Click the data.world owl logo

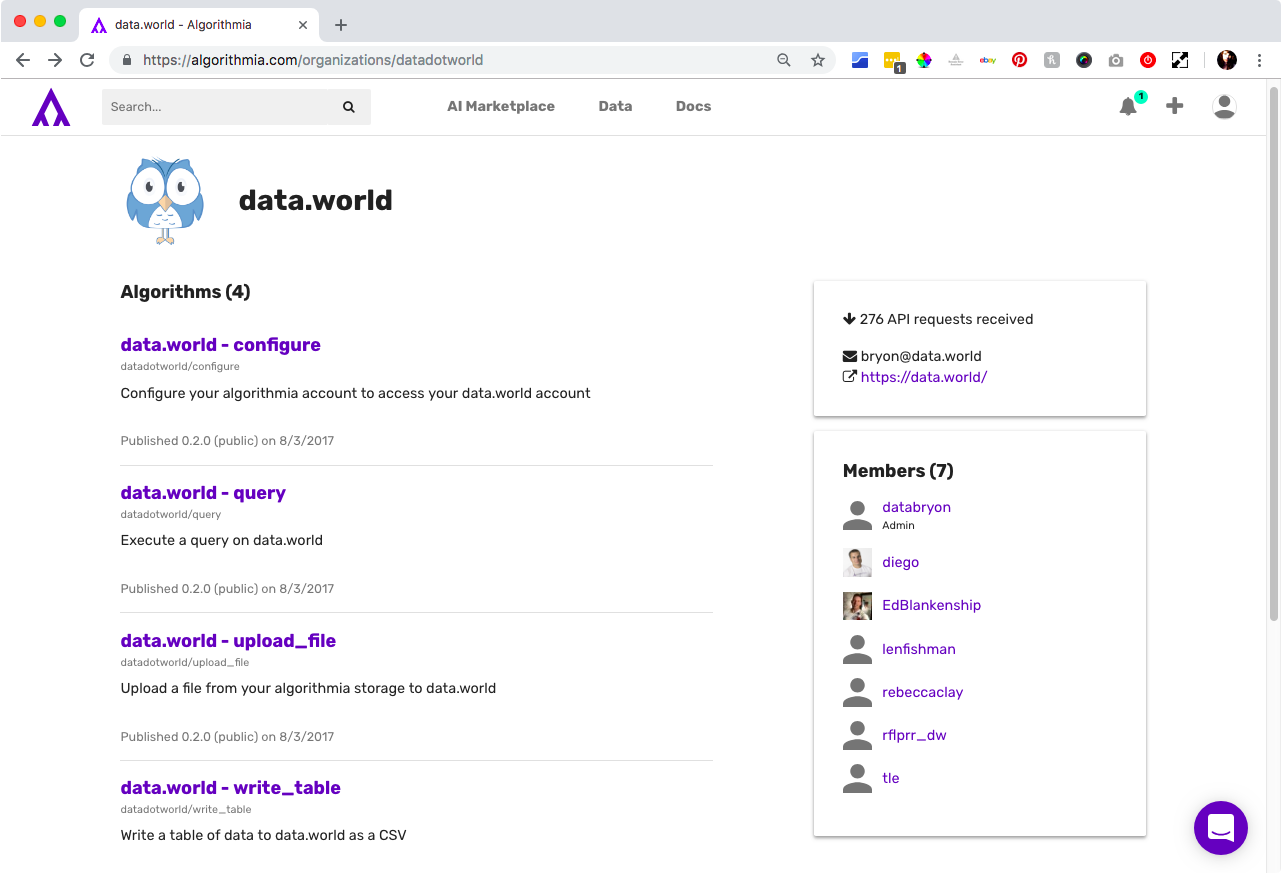click(x=165, y=201)
